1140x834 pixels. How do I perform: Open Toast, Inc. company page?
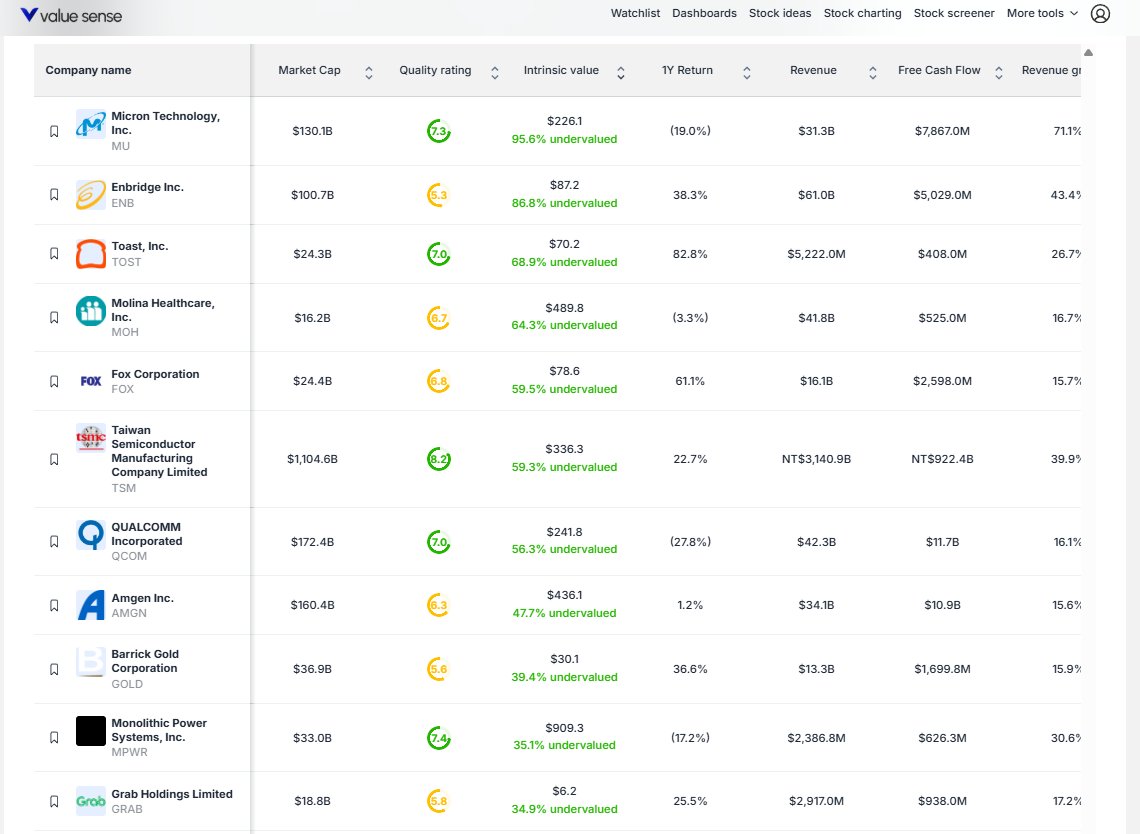click(x=140, y=246)
